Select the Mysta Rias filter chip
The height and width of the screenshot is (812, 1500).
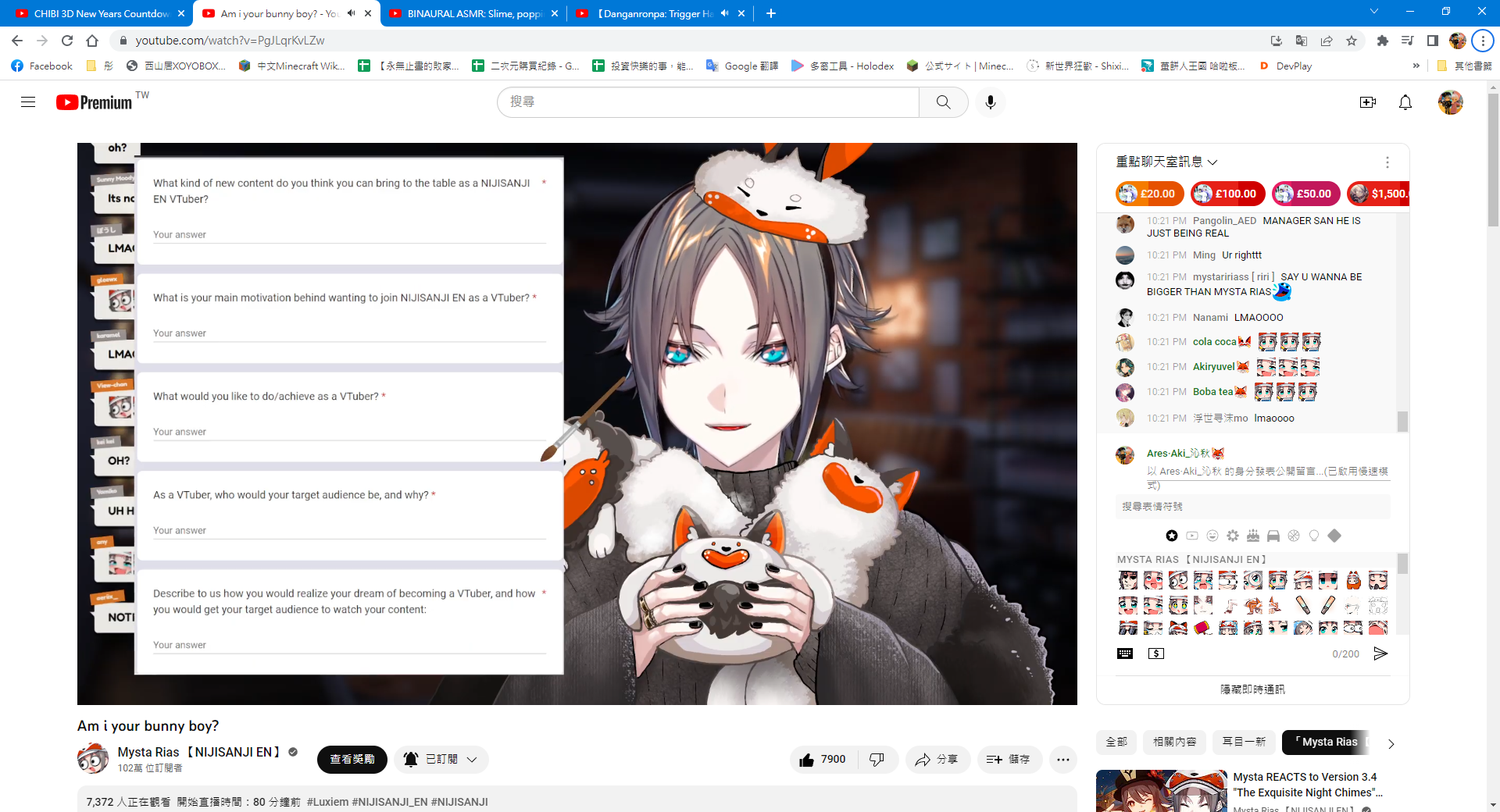tap(1326, 742)
